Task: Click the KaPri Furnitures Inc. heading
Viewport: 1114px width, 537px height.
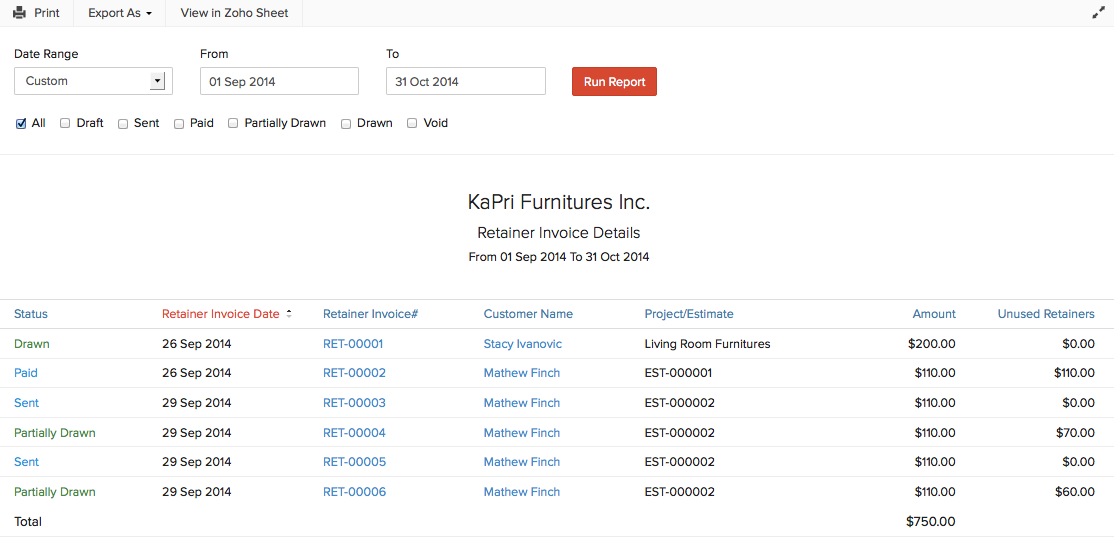Action: pyautogui.click(x=558, y=202)
